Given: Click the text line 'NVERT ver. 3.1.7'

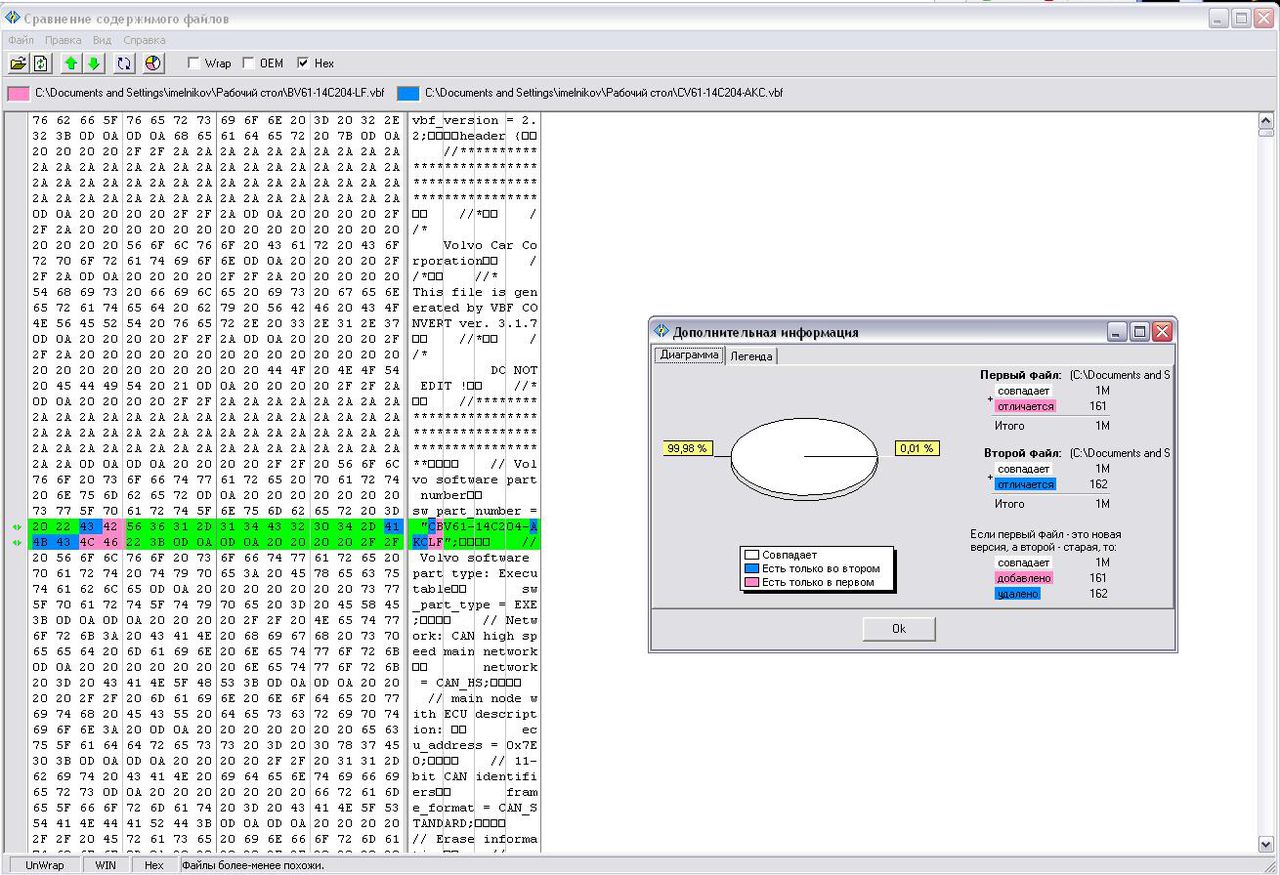Looking at the screenshot, I should (475, 323).
